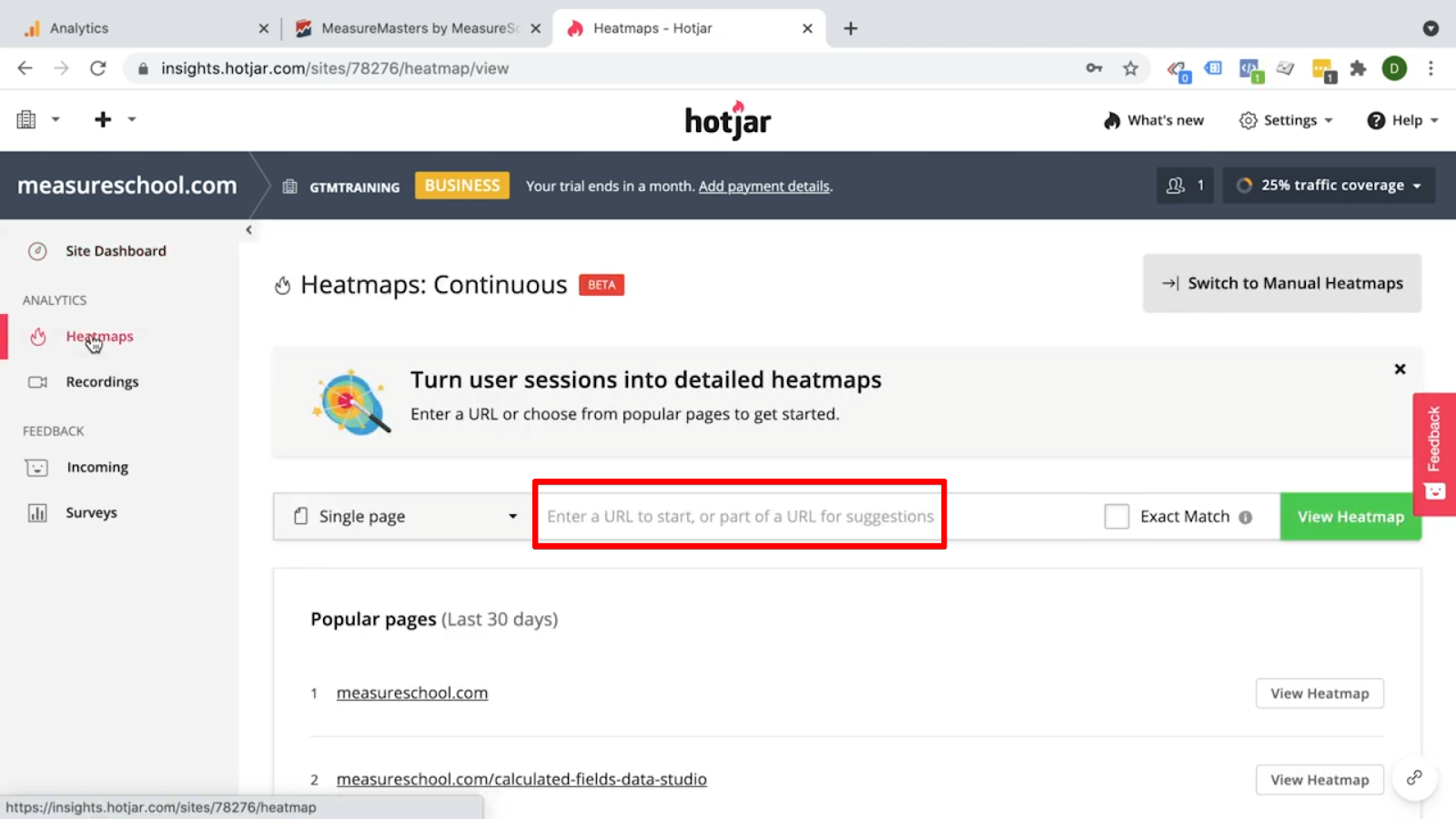1456x819 pixels.
Task: Open the Single page type dropdown
Action: [403, 517]
